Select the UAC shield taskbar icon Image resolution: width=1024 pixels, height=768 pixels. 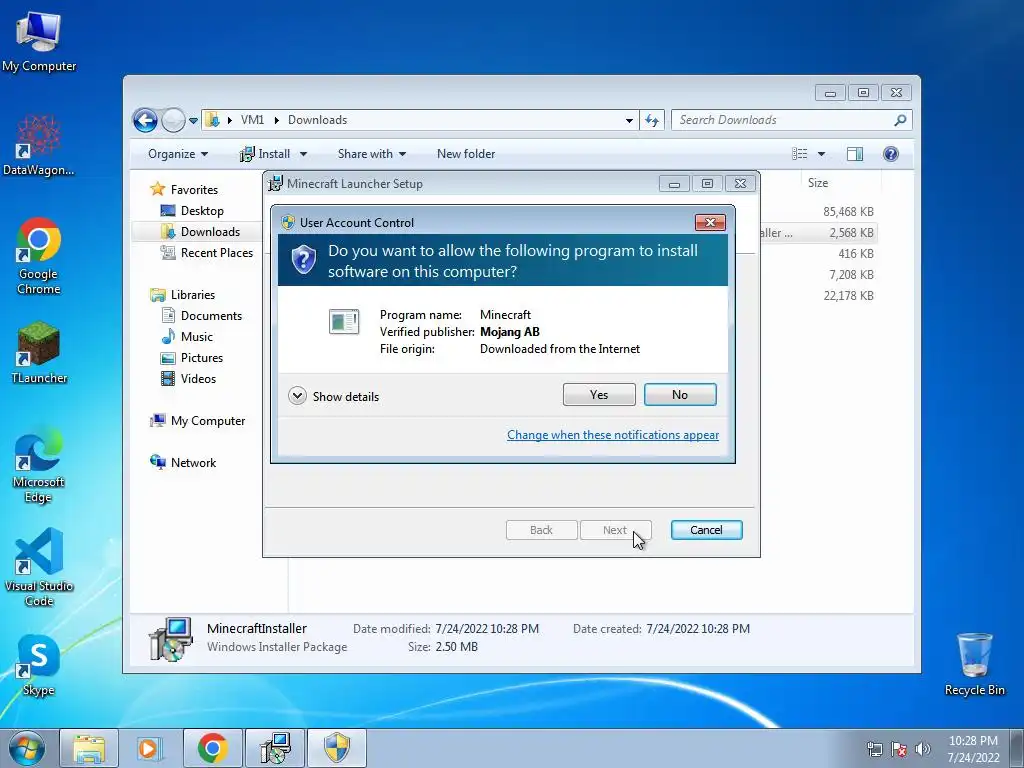pyautogui.click(x=337, y=748)
